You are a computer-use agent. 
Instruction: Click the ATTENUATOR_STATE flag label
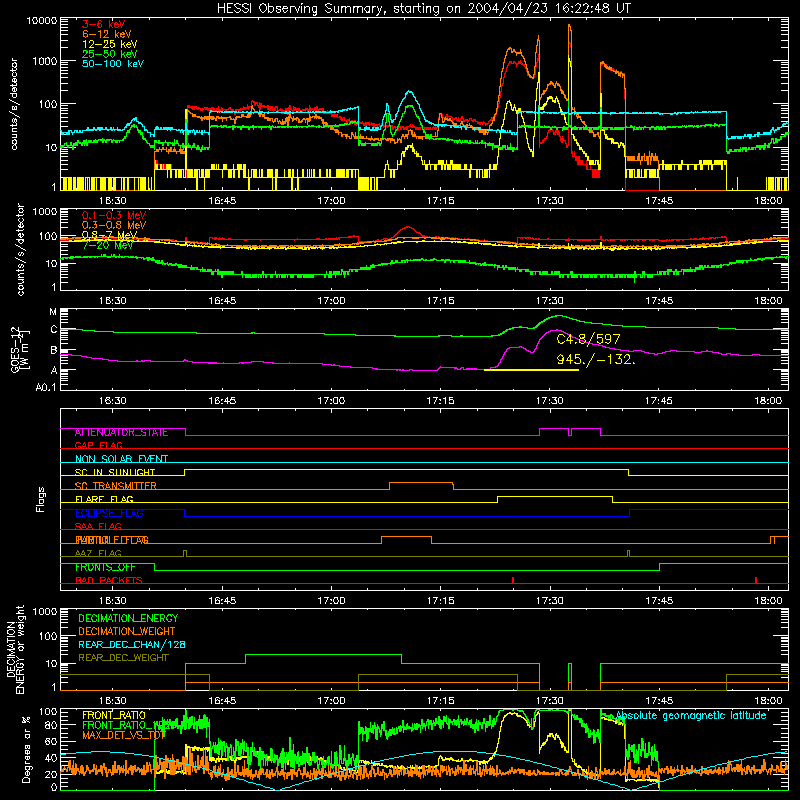[x=121, y=432]
